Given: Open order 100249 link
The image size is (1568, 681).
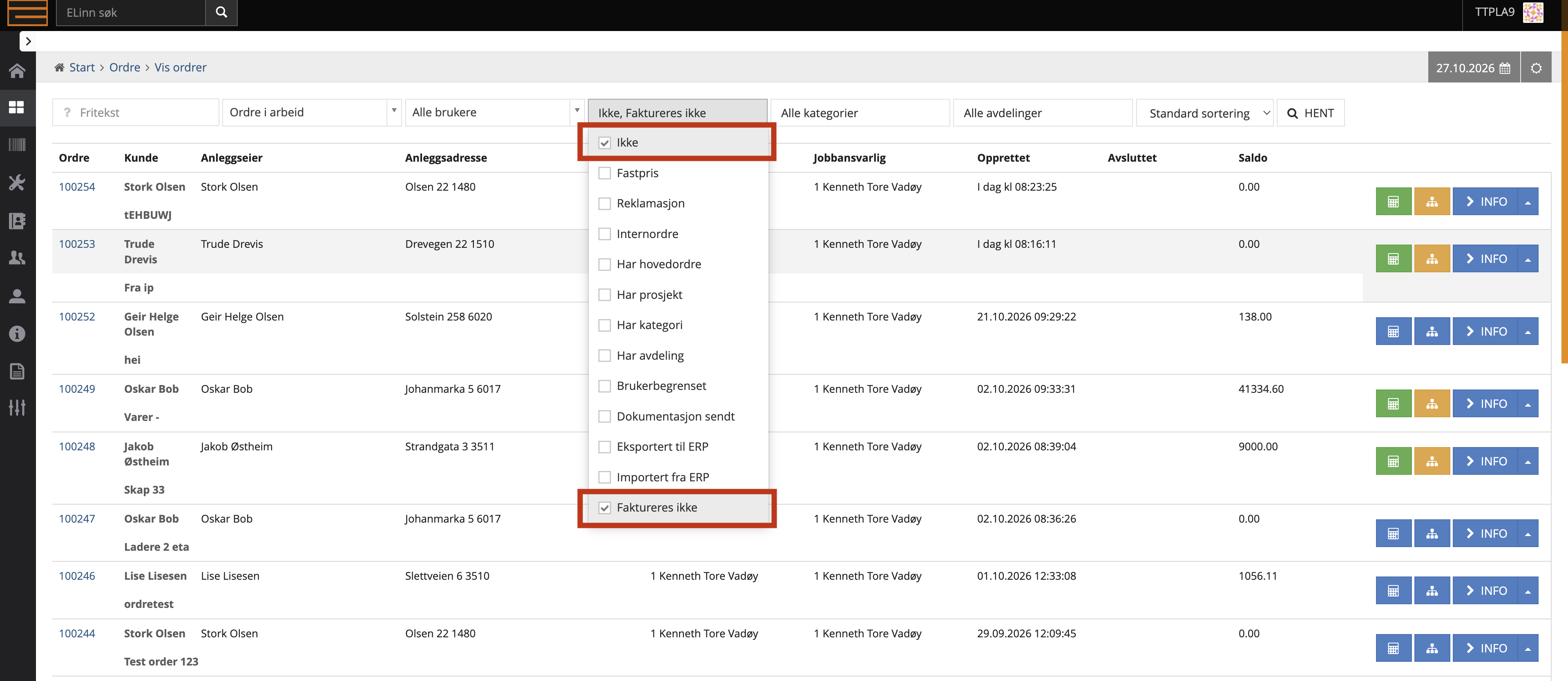Looking at the screenshot, I should click(x=77, y=389).
